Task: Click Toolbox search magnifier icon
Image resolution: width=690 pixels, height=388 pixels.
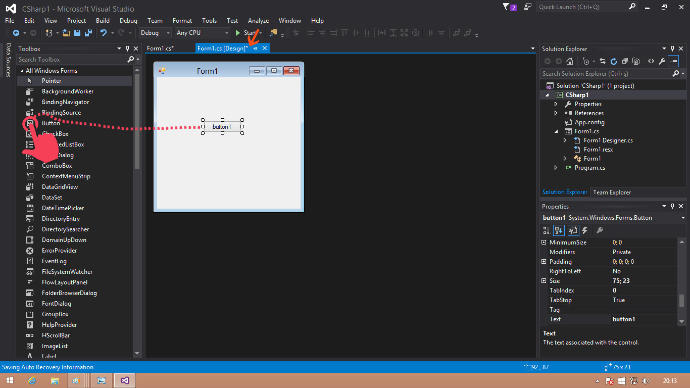Action: click(x=130, y=59)
